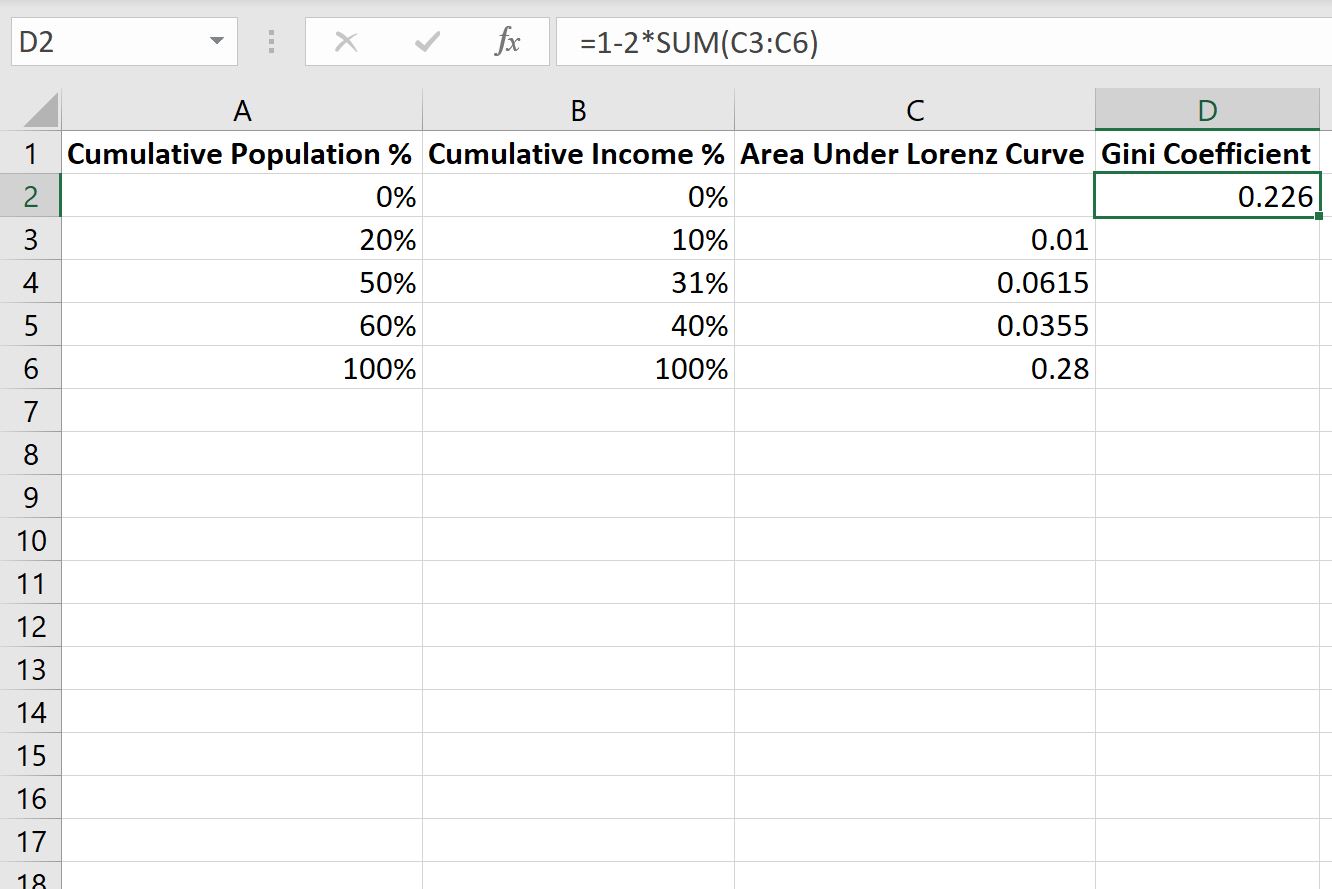Select row 6 header
1332x889 pixels.
(x=32, y=368)
